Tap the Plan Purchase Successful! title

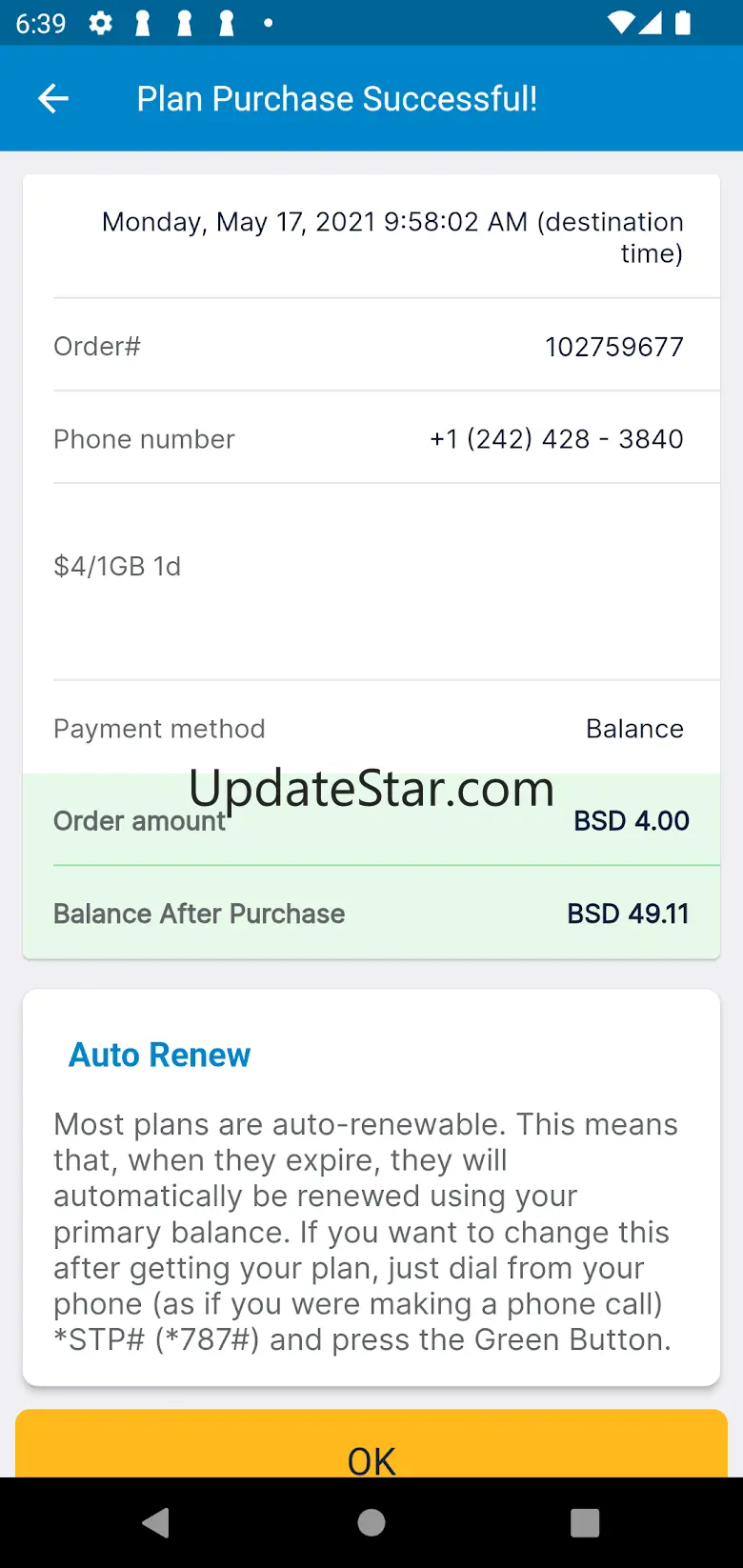point(336,98)
